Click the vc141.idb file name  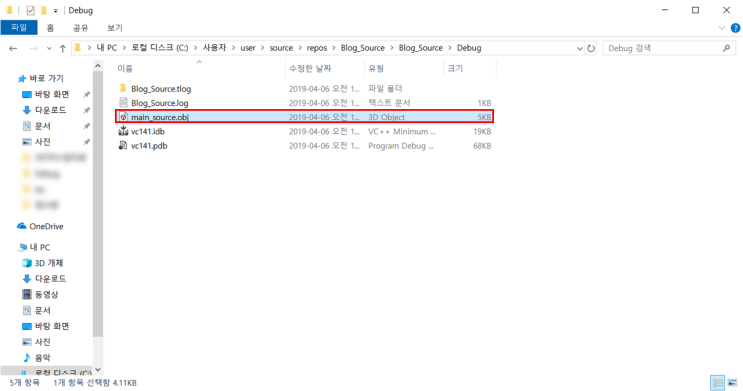tap(148, 131)
